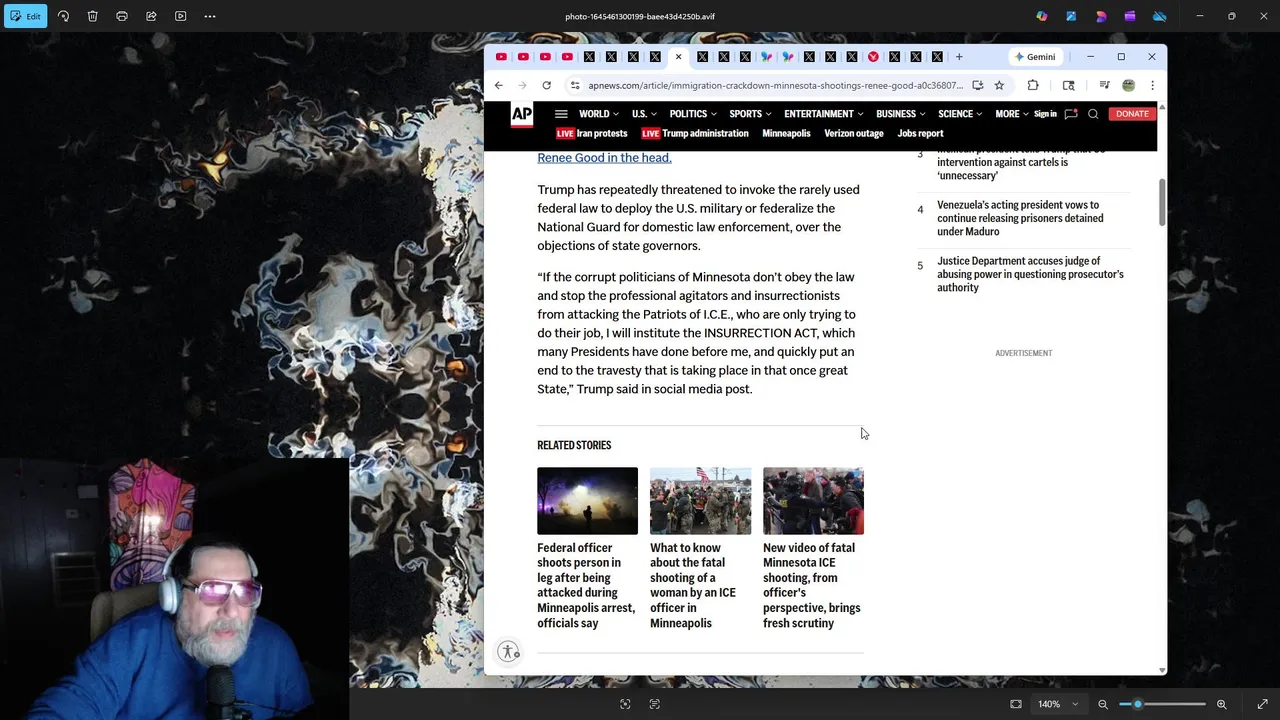
Task: Click the red DONATE button
Action: pyautogui.click(x=1132, y=114)
